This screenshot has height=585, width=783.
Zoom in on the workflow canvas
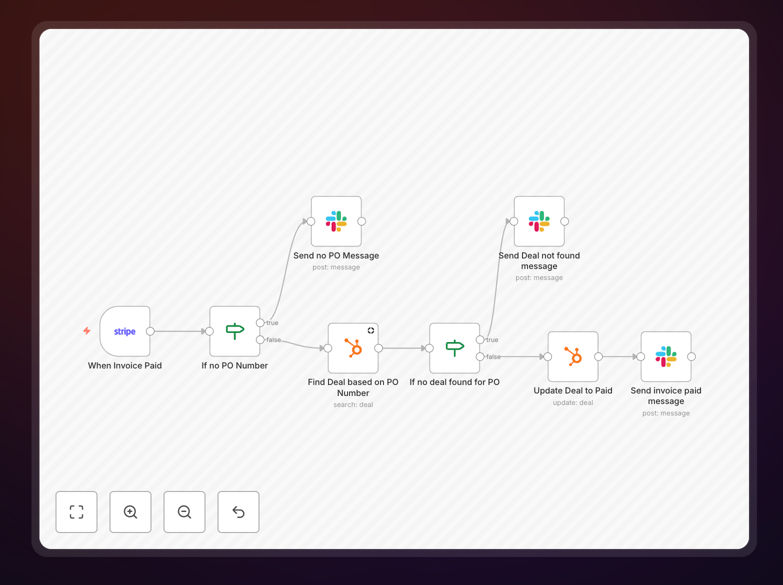[x=130, y=512]
